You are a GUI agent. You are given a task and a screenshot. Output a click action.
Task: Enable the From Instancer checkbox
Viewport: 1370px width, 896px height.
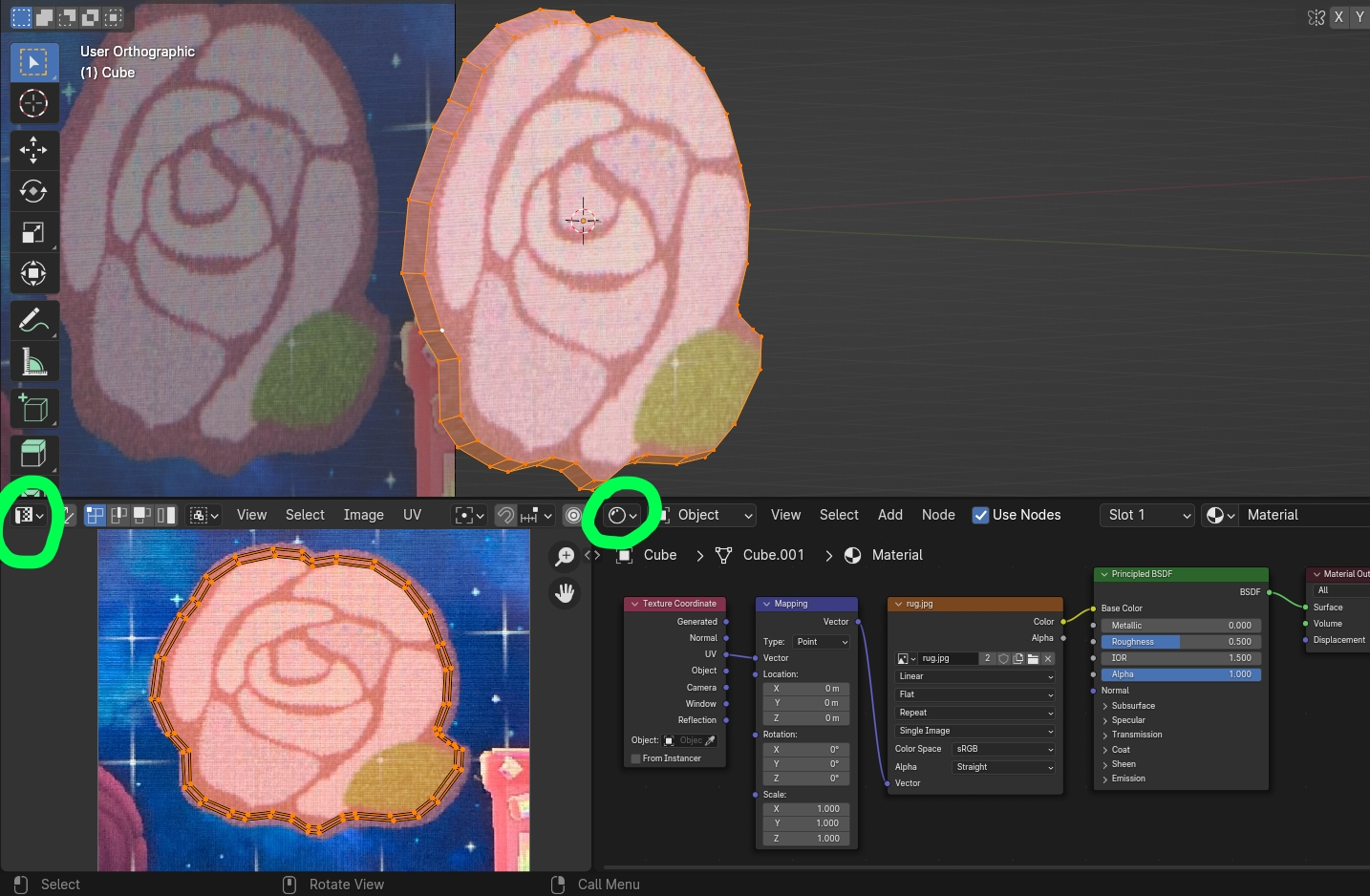635,757
